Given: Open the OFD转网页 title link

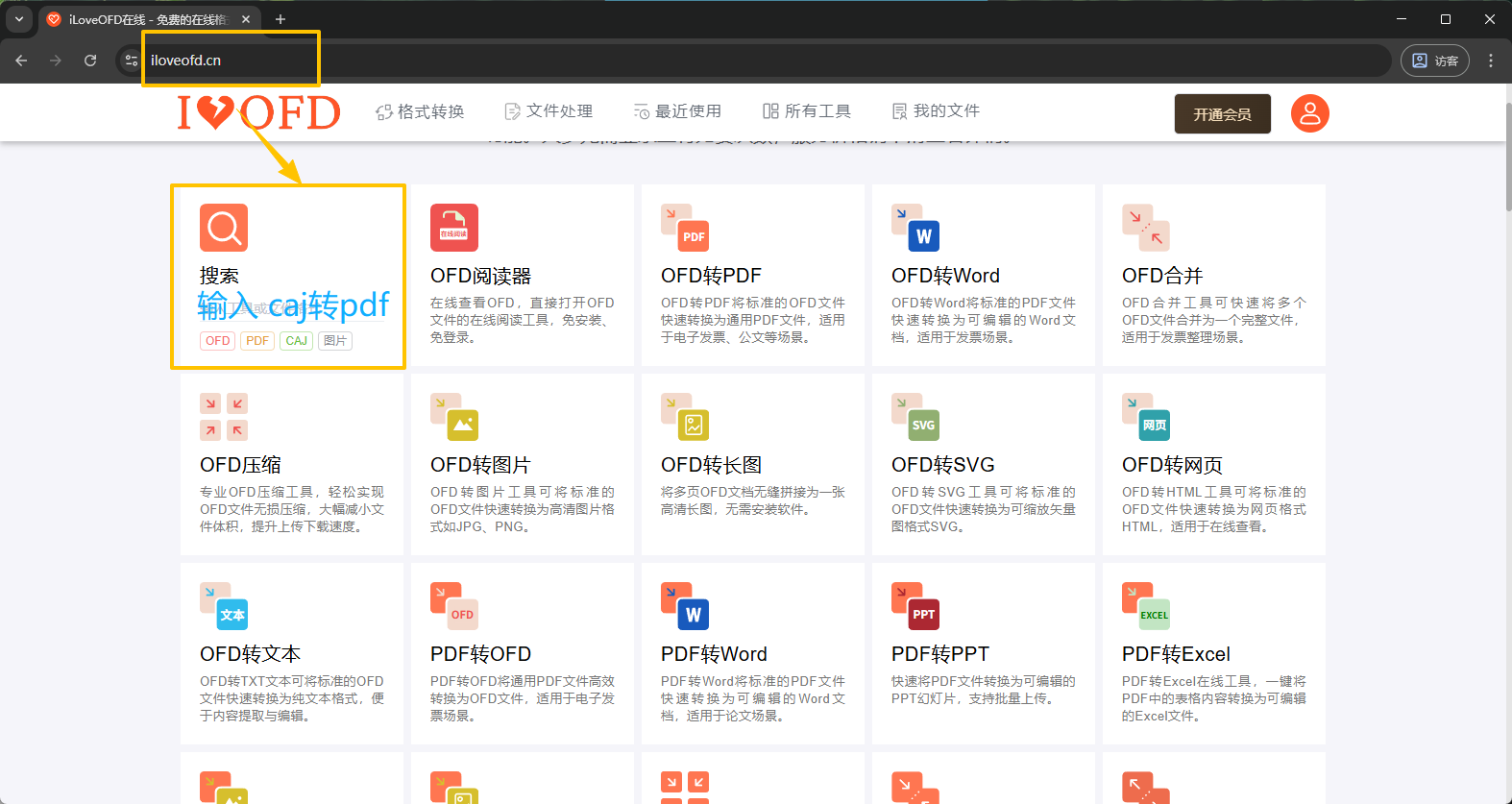Looking at the screenshot, I should (1172, 465).
